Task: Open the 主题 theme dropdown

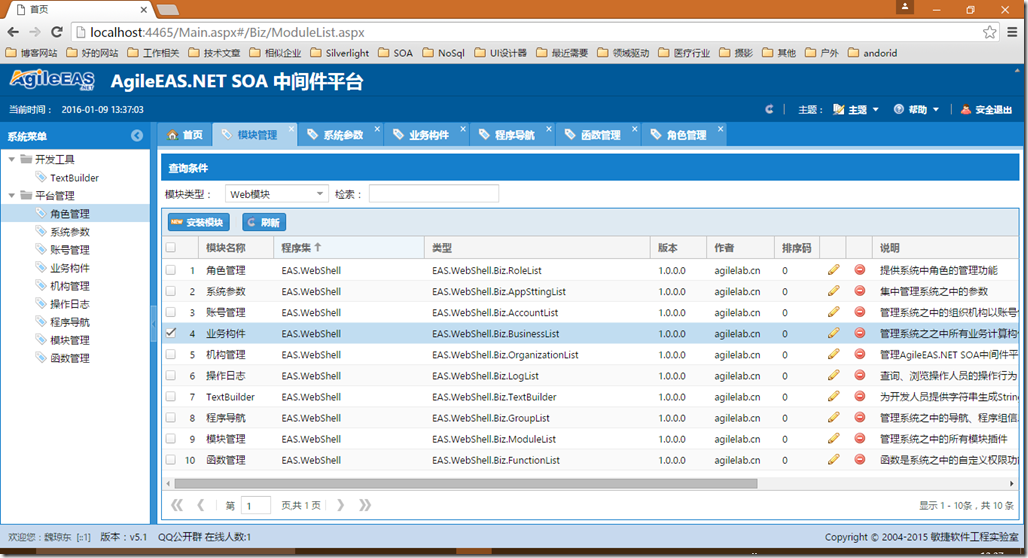Action: pyautogui.click(x=856, y=110)
